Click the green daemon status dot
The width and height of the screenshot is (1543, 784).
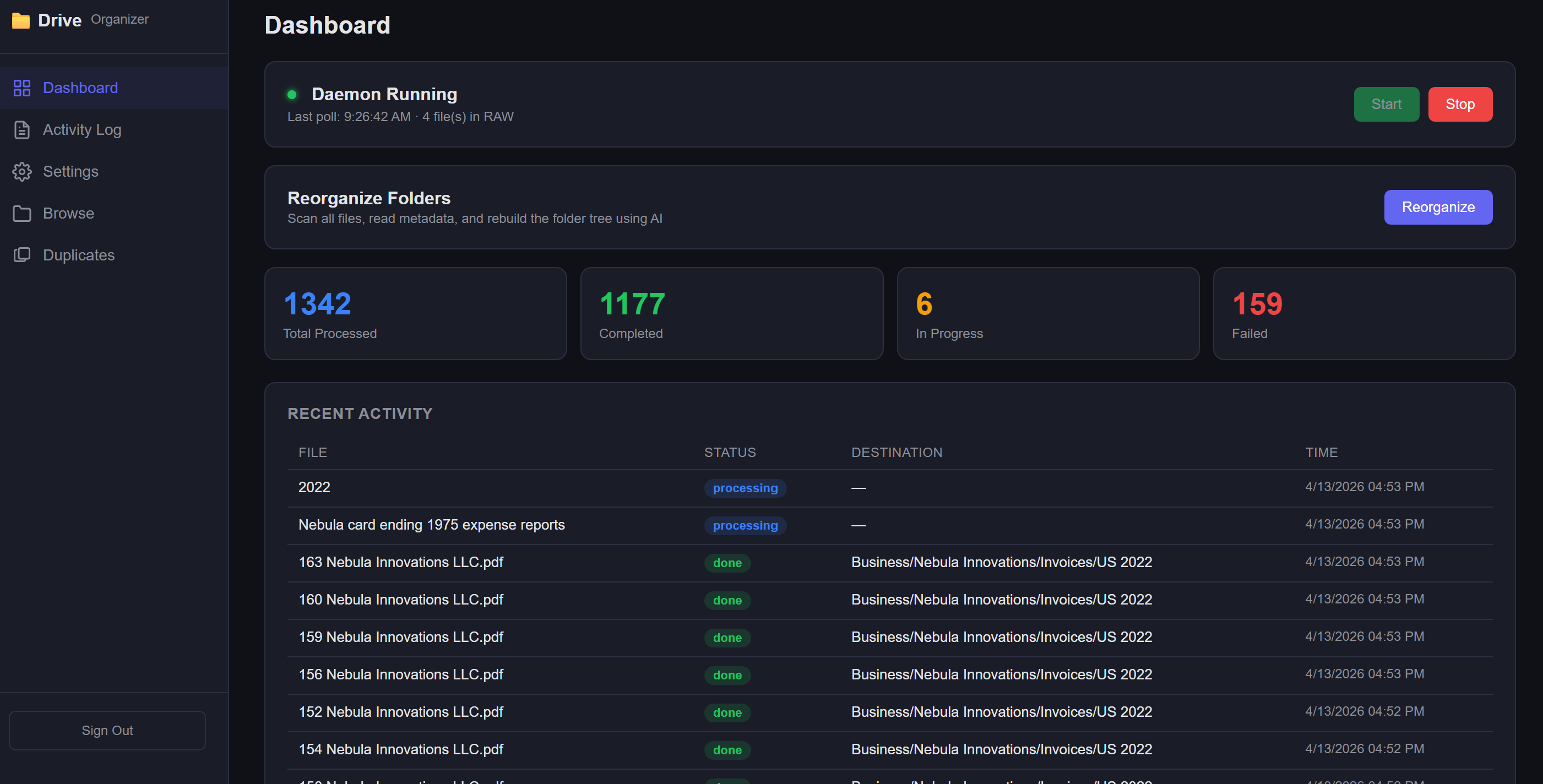coord(292,95)
